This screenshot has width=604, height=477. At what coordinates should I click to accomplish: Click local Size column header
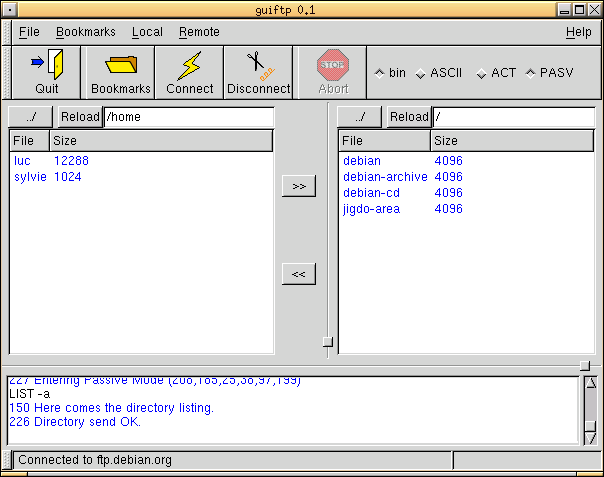[x=161, y=141]
